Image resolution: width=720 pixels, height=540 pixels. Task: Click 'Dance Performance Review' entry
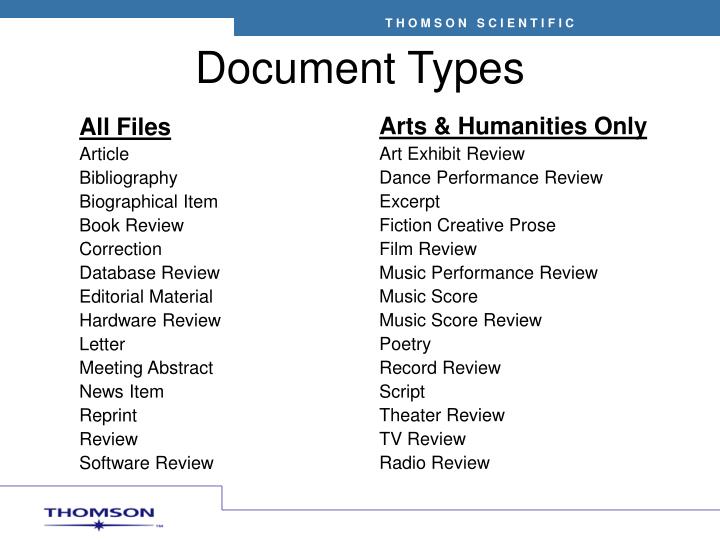point(491,178)
